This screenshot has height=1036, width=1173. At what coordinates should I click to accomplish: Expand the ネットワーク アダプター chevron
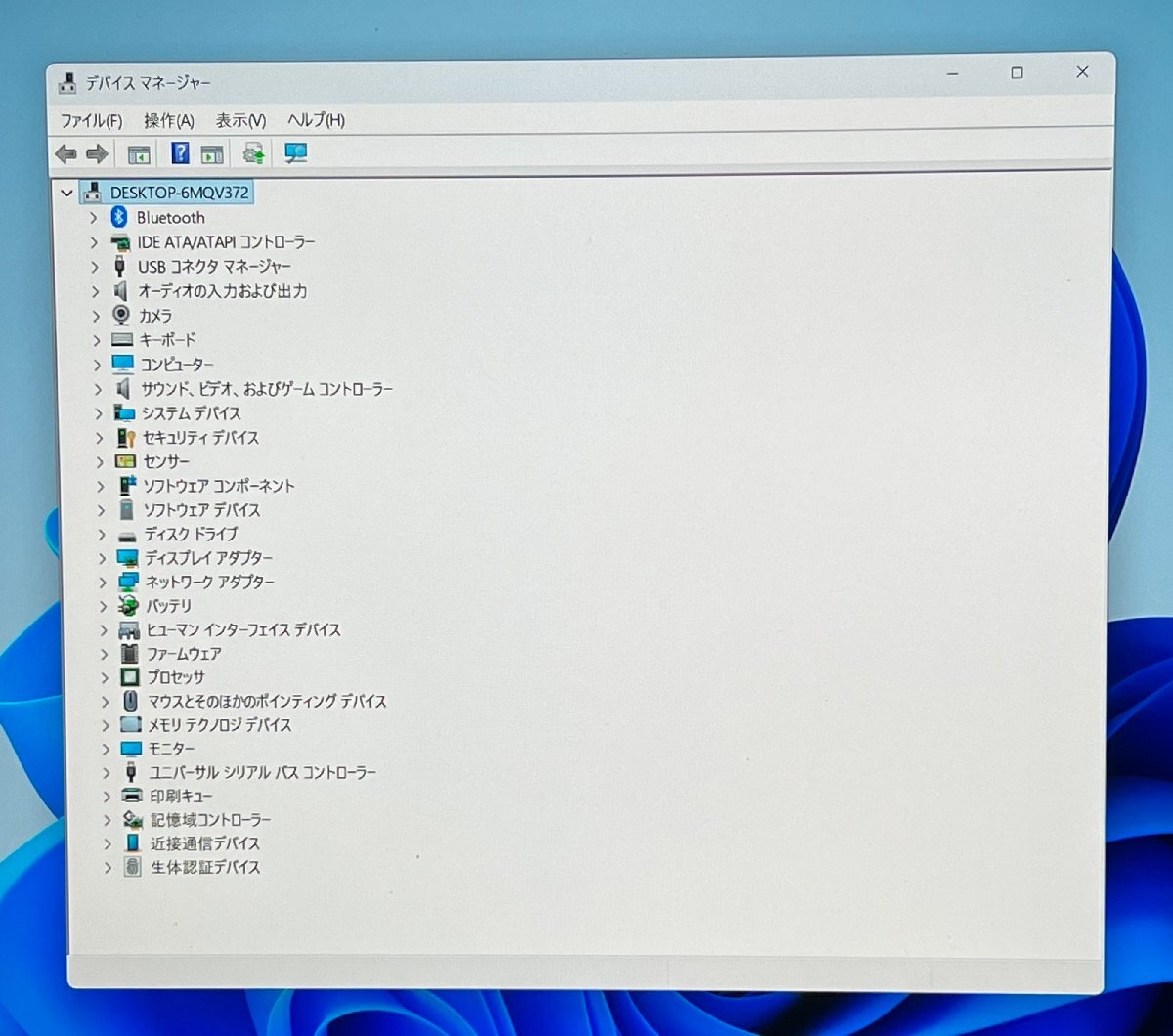click(x=103, y=582)
